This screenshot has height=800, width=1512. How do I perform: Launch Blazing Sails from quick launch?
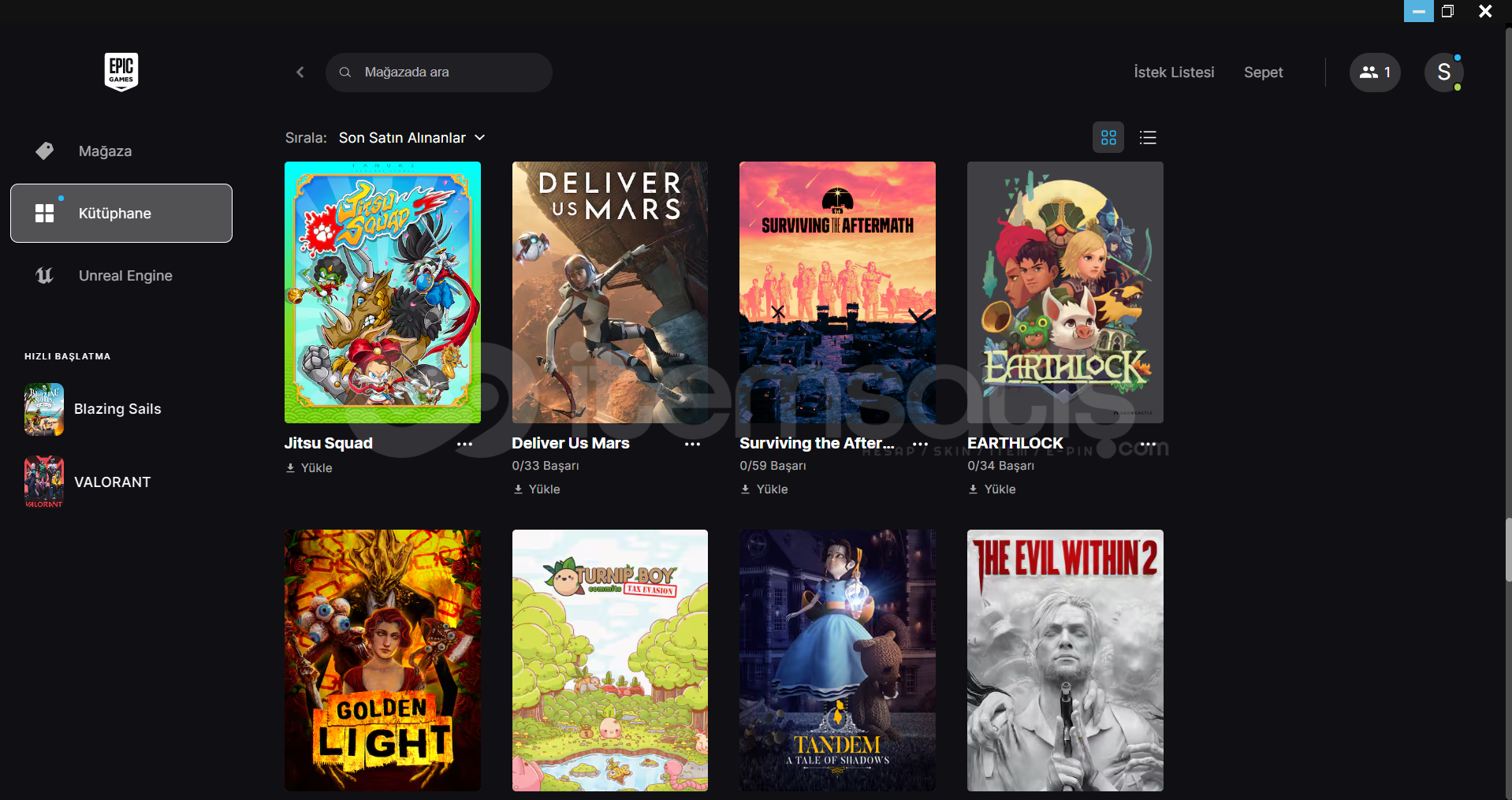117,409
